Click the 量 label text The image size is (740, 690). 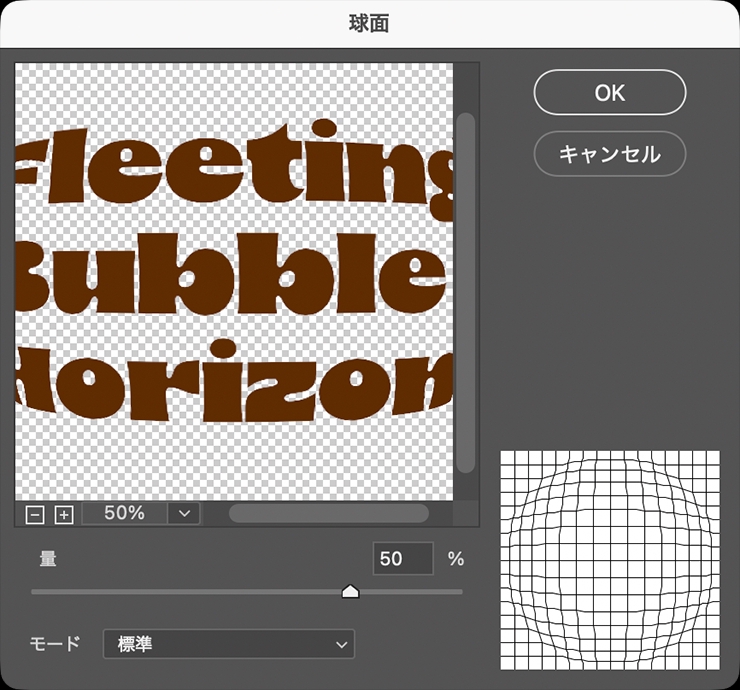point(47,559)
